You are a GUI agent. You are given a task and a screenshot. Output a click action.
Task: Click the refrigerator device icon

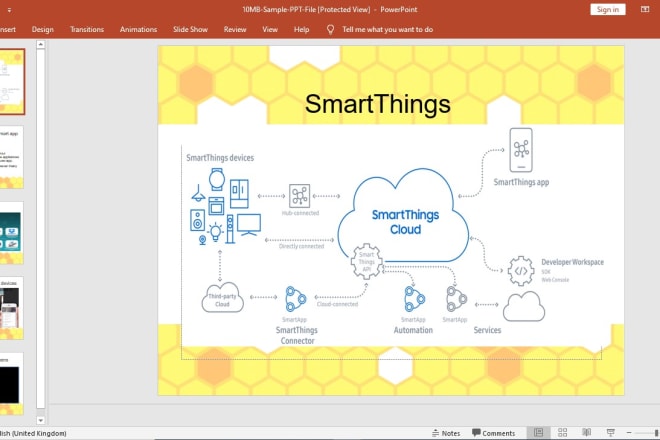[x=239, y=194]
